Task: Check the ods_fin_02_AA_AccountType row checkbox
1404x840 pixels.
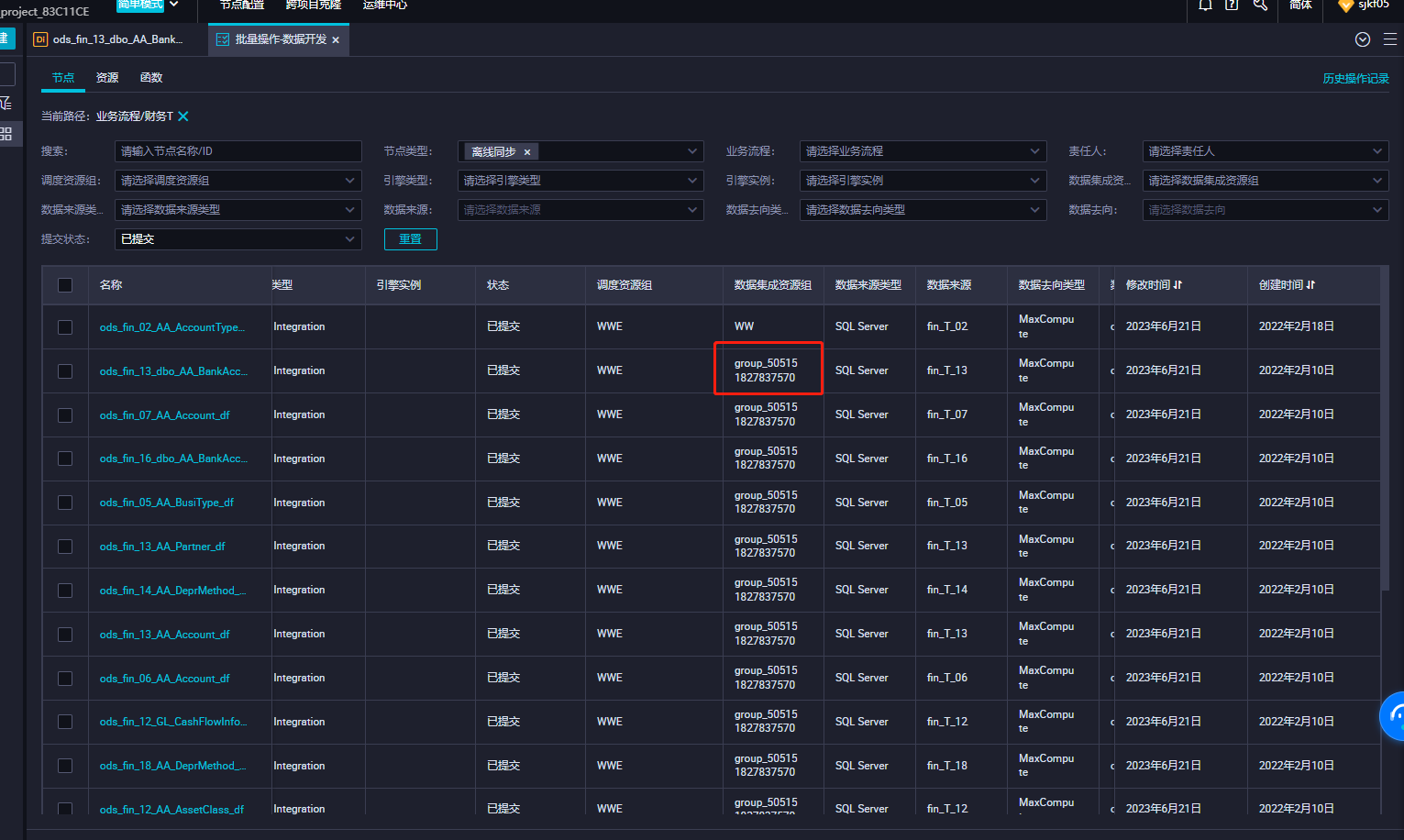Action: pyautogui.click(x=65, y=327)
